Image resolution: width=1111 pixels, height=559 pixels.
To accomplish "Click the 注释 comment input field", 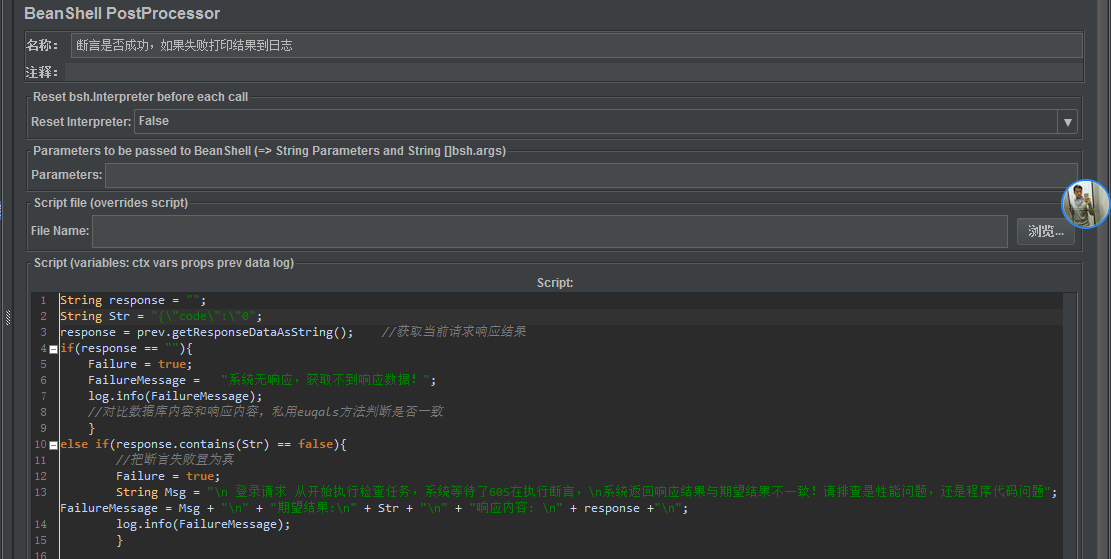I will 574,72.
